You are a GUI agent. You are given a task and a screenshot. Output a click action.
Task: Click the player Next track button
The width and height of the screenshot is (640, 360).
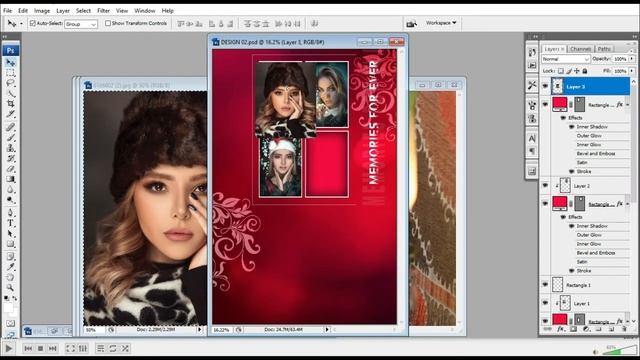tap(53, 349)
